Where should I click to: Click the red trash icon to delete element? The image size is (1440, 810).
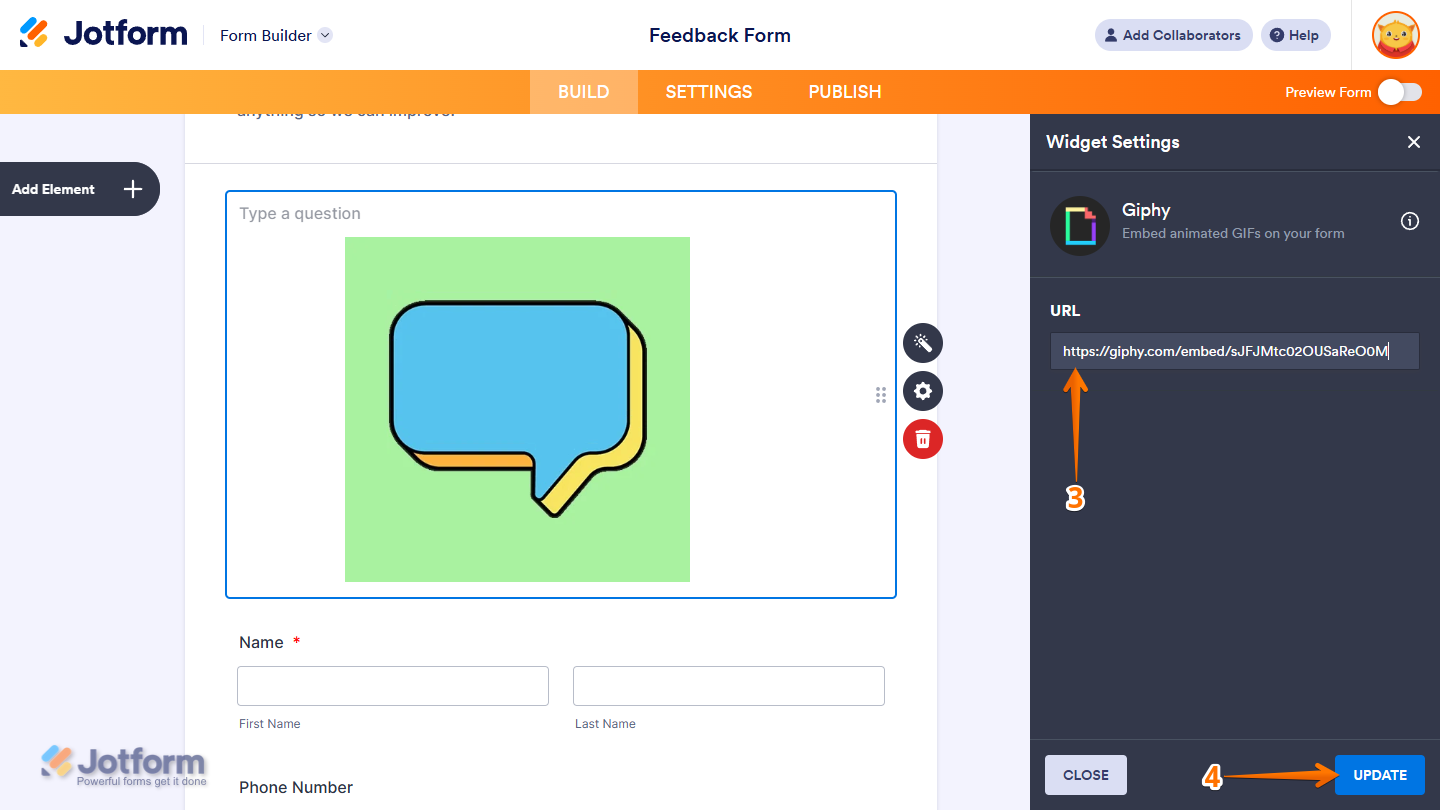pos(922,439)
